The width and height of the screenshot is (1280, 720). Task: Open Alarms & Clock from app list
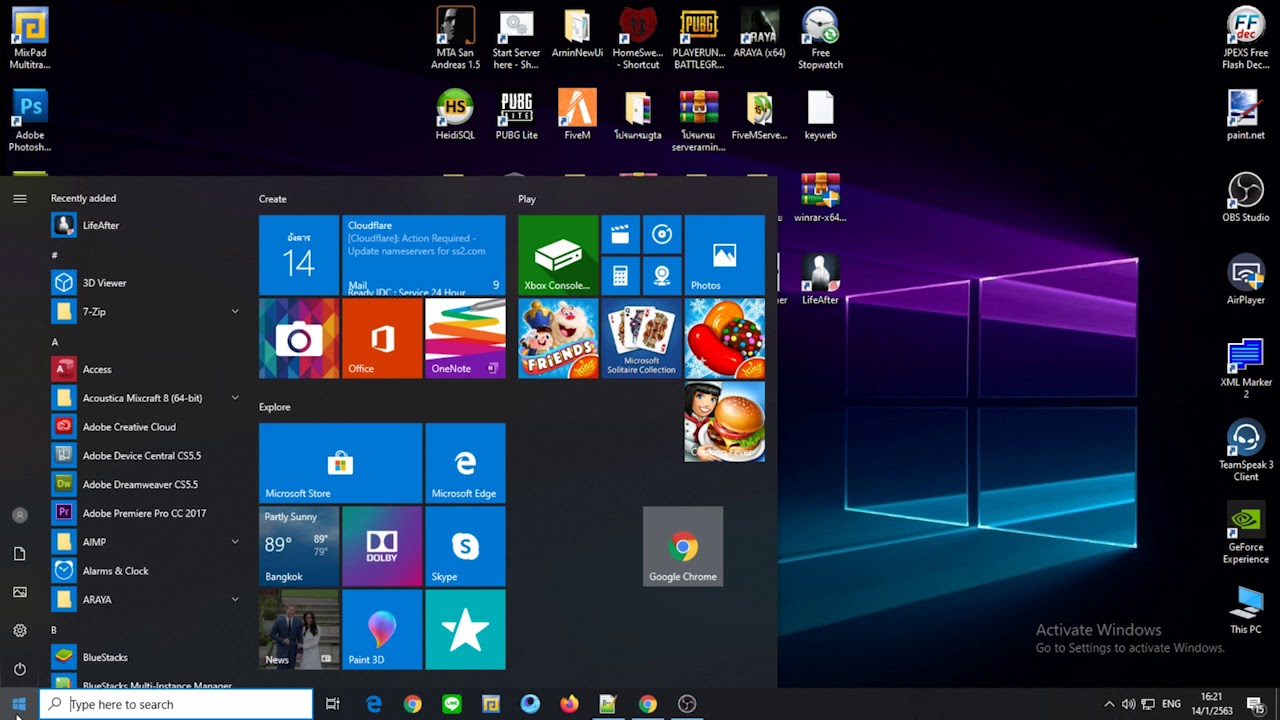point(147,571)
